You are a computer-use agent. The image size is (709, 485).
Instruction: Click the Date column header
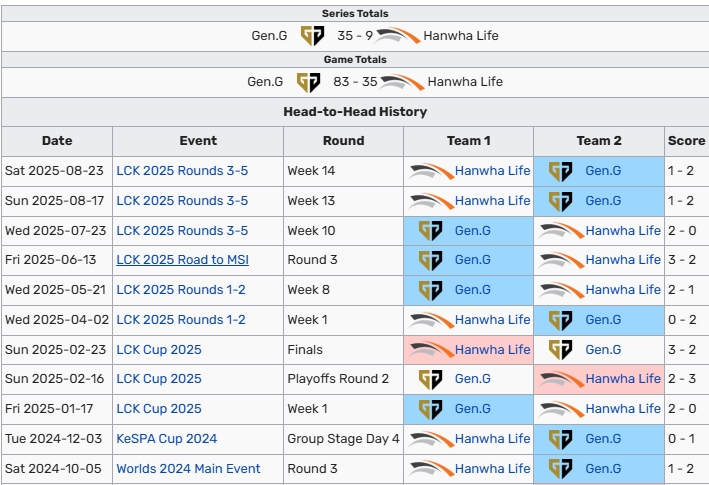(57, 141)
